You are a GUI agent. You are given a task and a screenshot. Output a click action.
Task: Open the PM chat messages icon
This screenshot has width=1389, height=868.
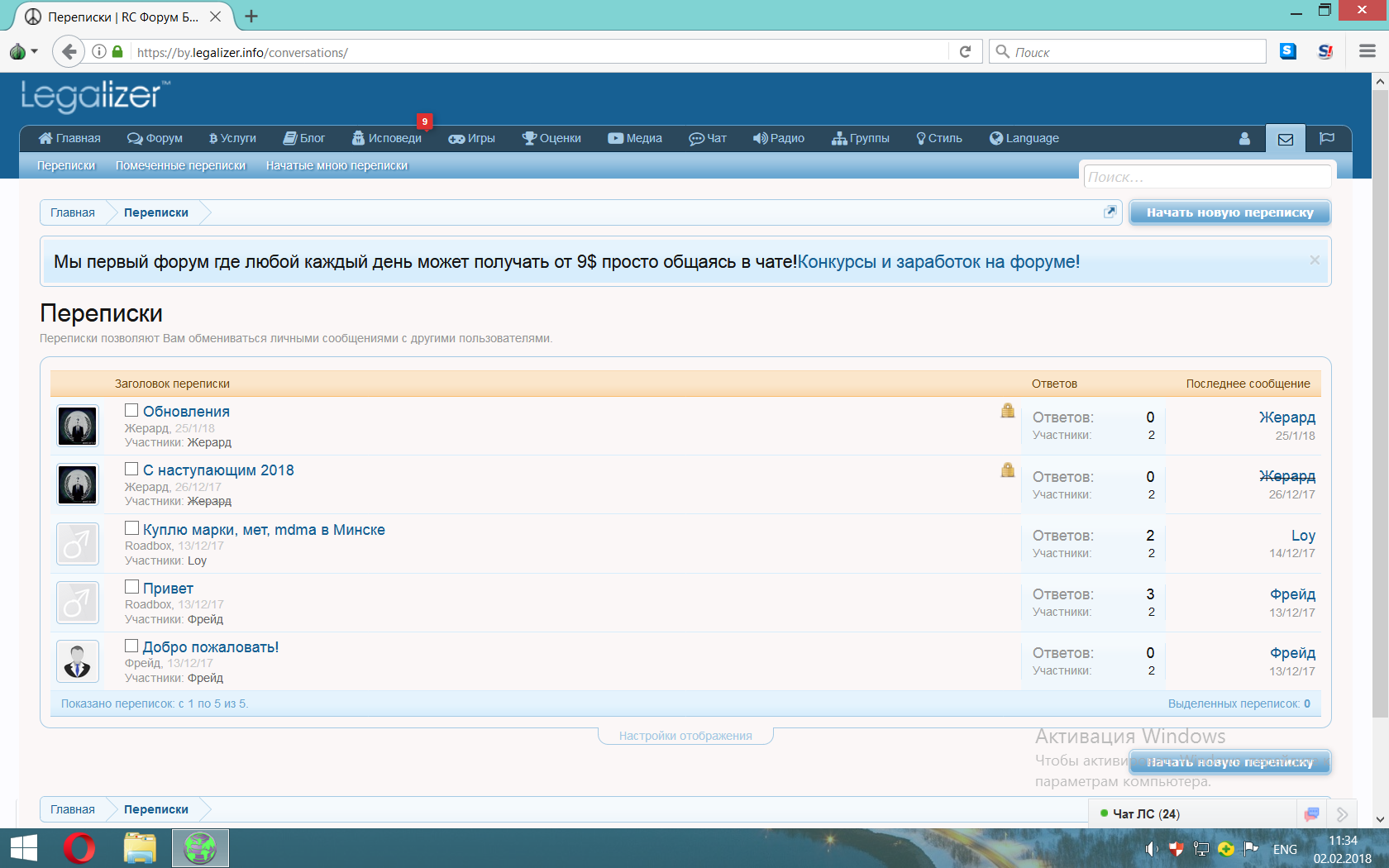[1311, 814]
